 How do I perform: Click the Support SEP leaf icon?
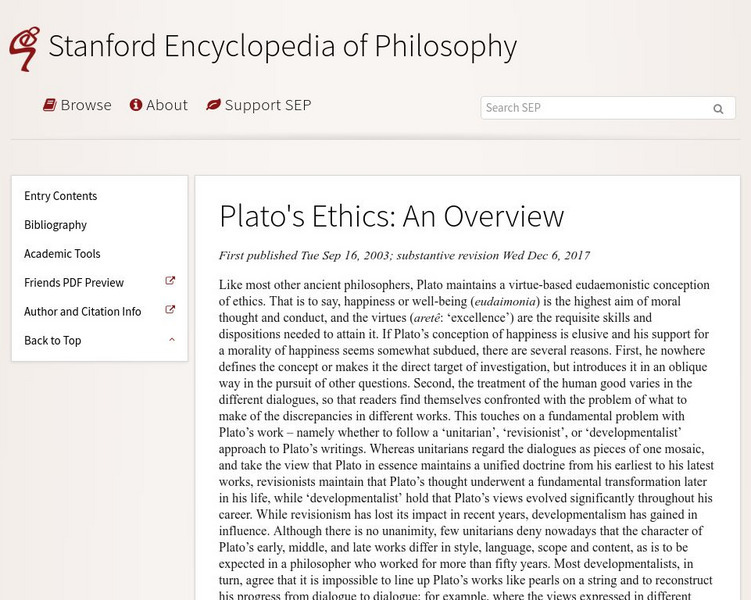tap(213, 105)
